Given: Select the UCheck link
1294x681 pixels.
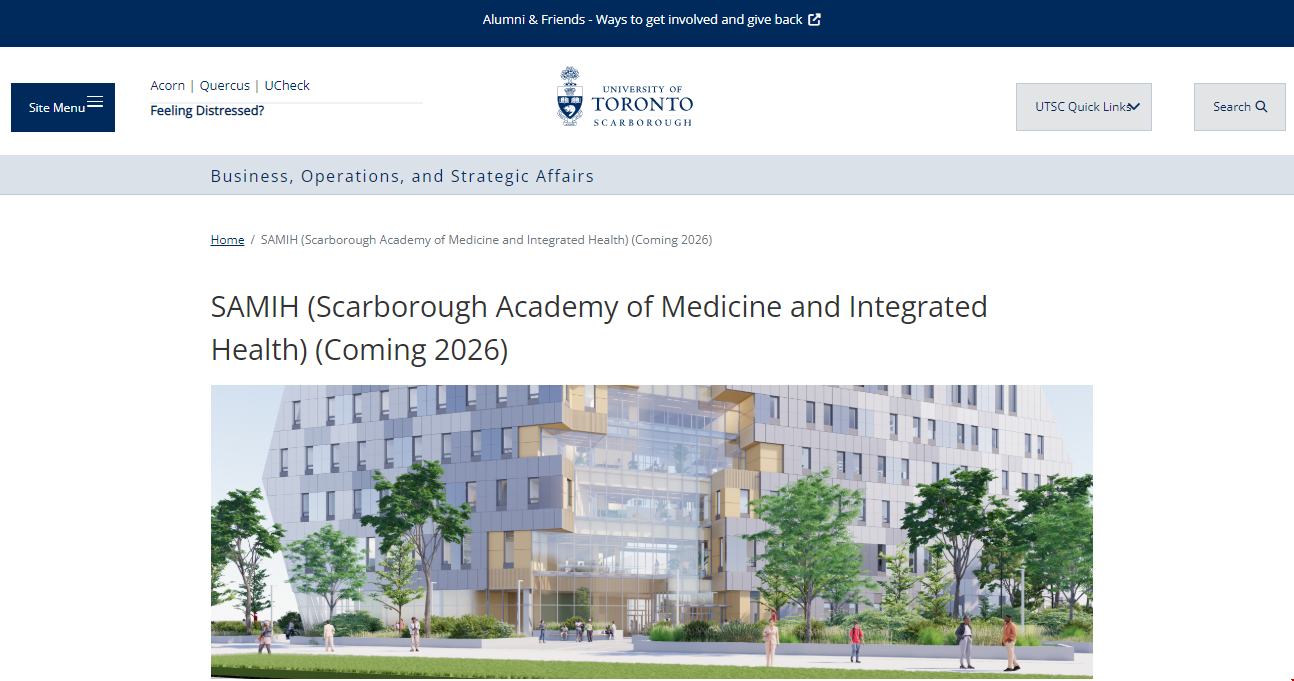Looking at the screenshot, I should click(x=287, y=86).
